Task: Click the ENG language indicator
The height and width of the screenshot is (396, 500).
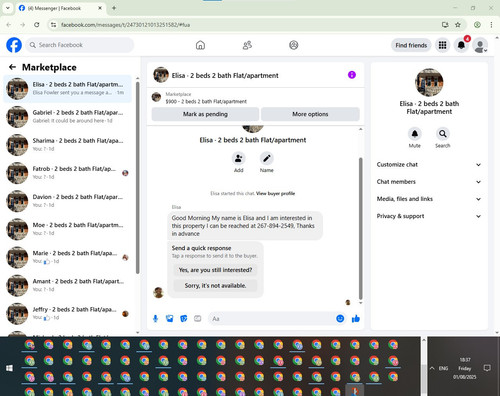Action: click(x=443, y=368)
